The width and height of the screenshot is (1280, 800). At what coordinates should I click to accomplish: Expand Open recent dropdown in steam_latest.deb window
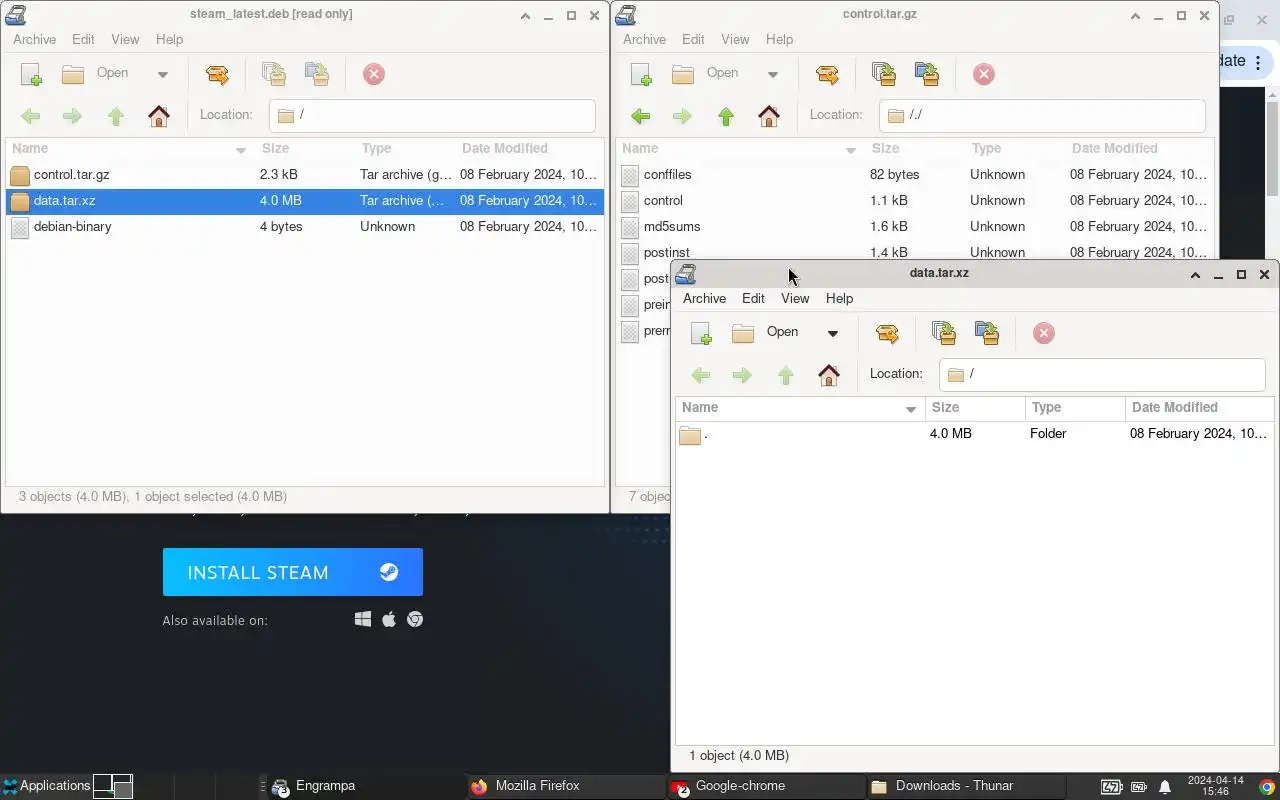point(162,74)
